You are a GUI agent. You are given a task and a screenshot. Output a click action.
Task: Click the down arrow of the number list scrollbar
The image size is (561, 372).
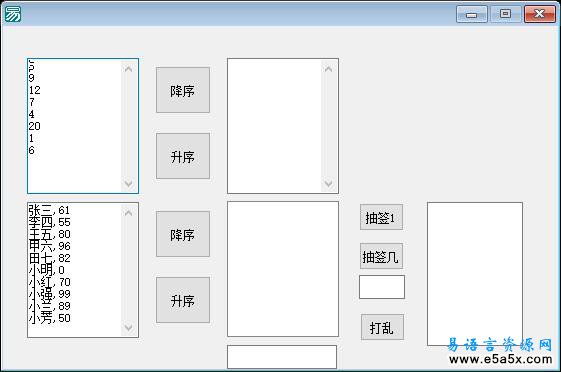(x=128, y=183)
